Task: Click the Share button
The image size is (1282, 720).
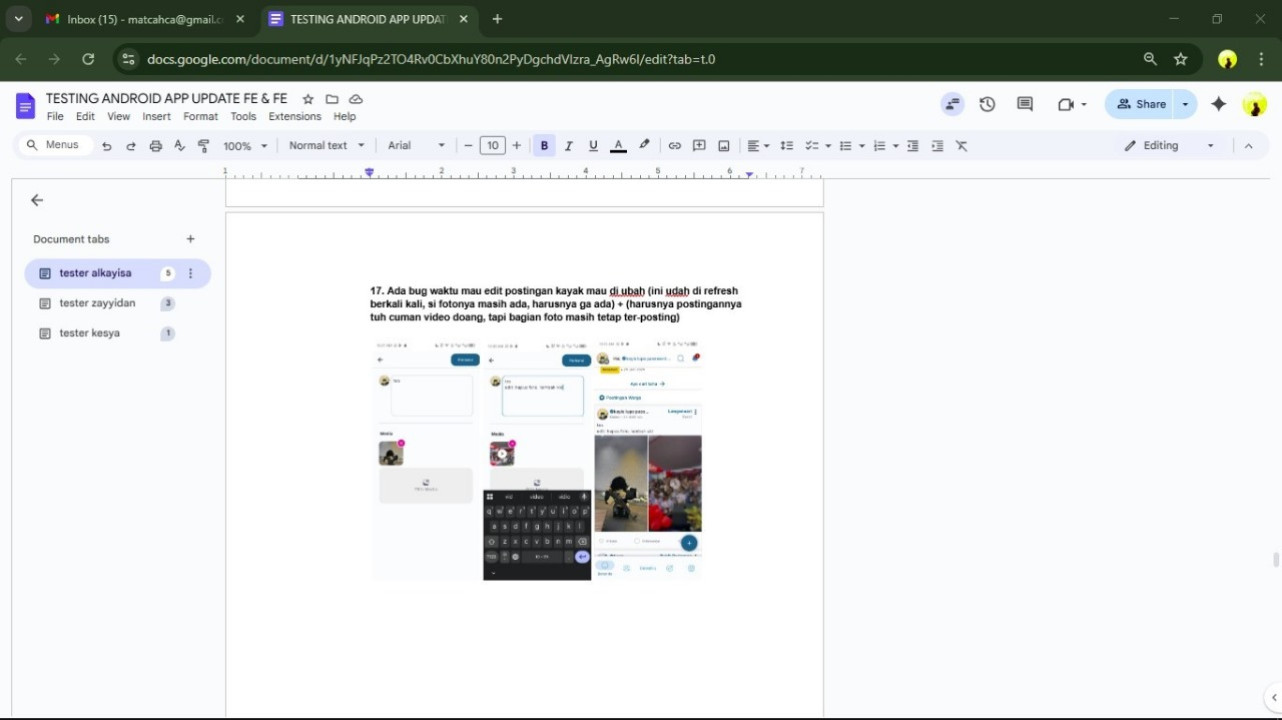Action: [x=1141, y=104]
